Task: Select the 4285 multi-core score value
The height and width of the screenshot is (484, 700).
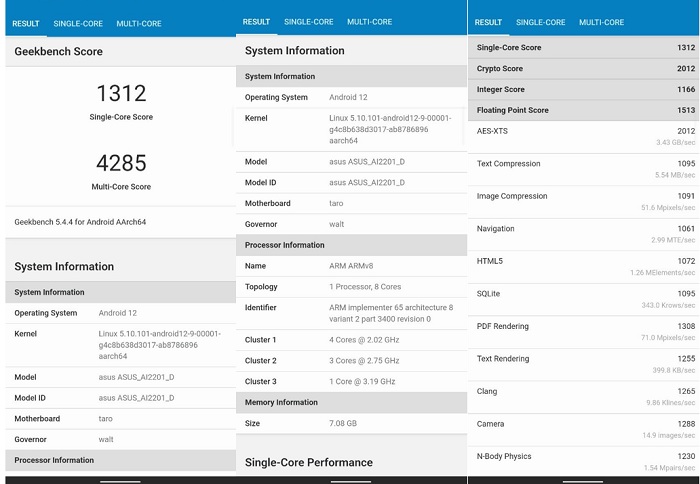Action: tap(121, 163)
